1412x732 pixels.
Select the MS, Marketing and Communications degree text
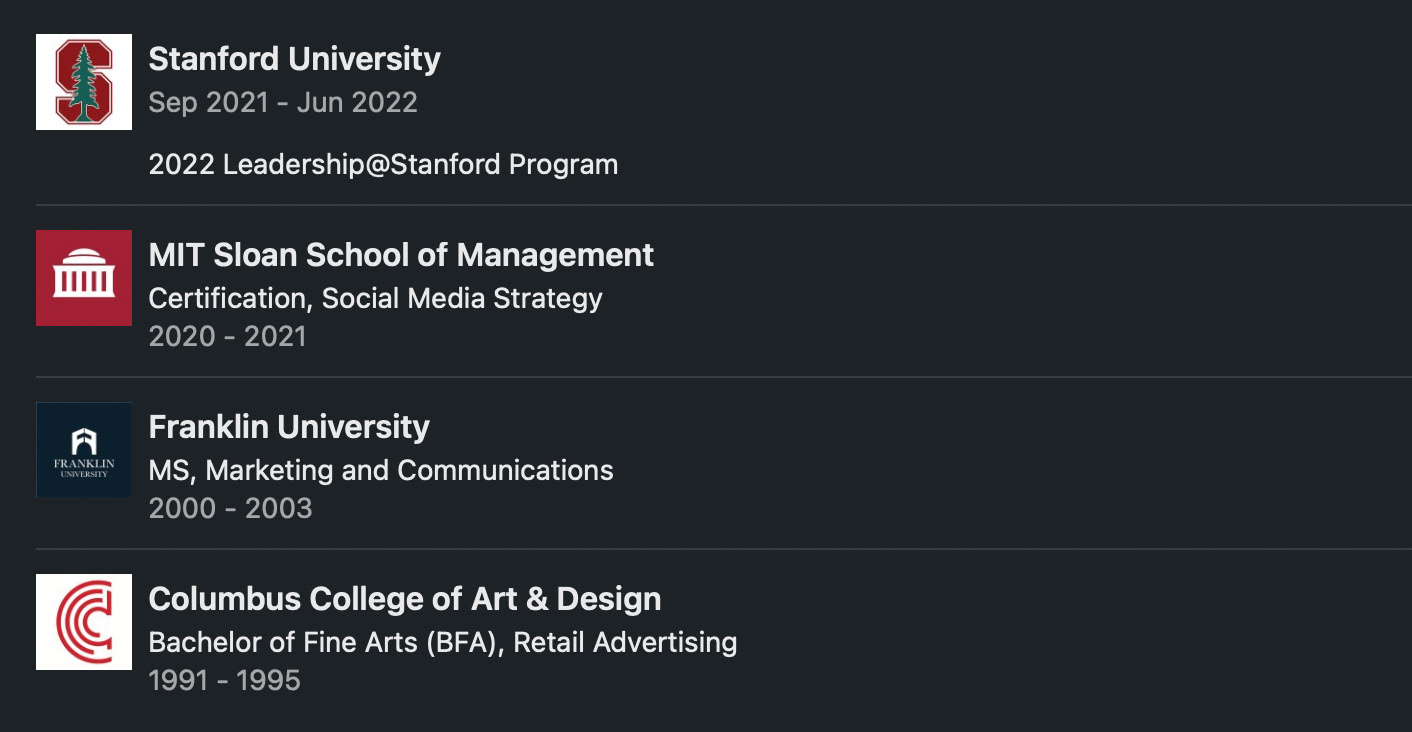click(381, 470)
